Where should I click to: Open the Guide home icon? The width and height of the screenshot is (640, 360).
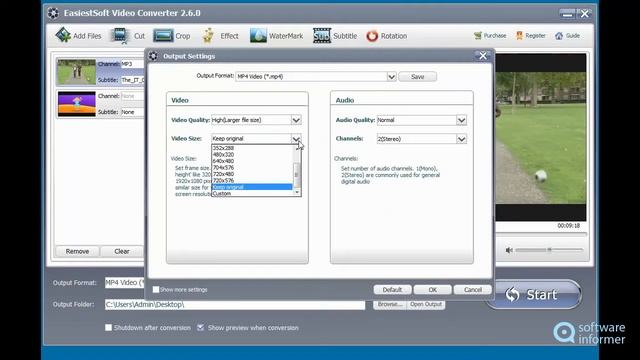559,36
